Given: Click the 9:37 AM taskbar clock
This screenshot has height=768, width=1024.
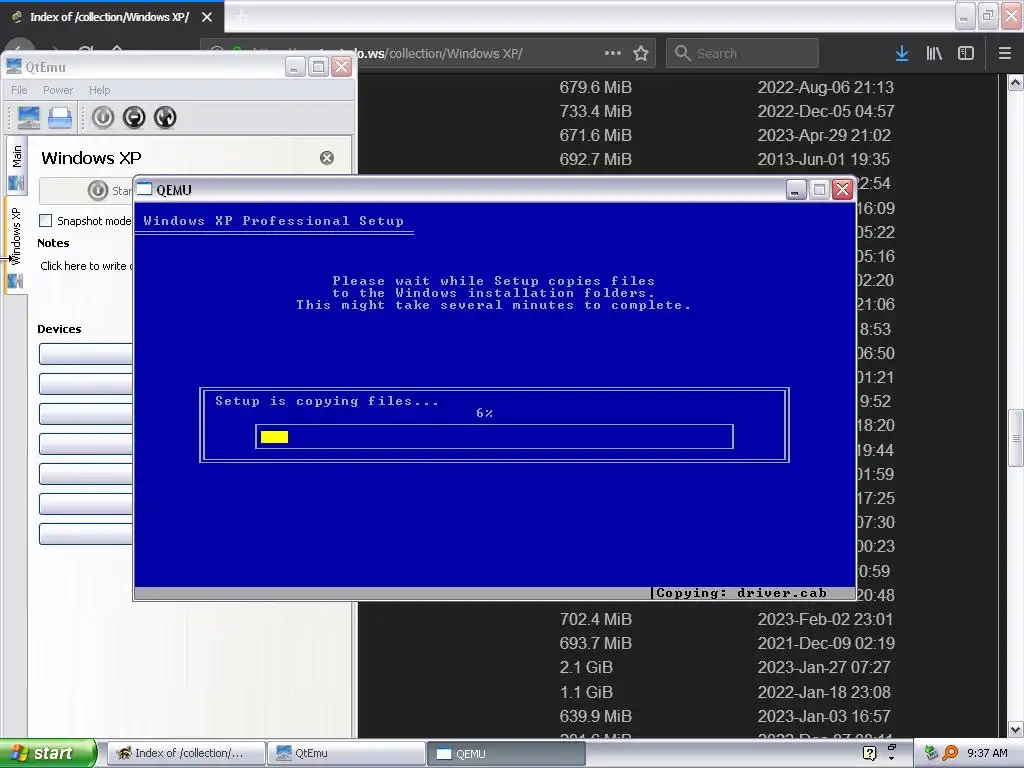Looking at the screenshot, I should (x=987, y=753).
